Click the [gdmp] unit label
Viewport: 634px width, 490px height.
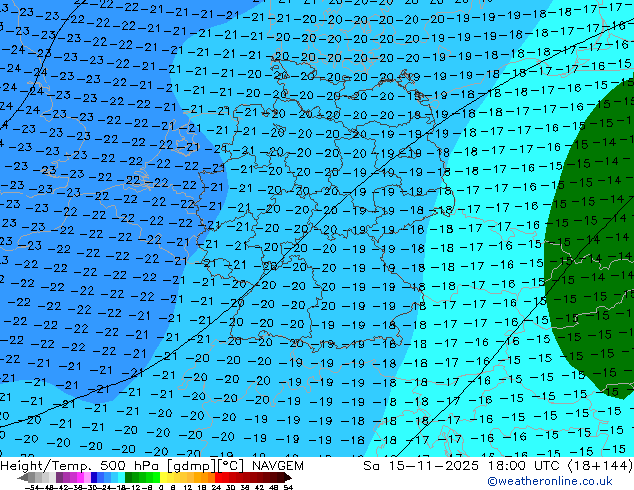[x=191, y=466]
